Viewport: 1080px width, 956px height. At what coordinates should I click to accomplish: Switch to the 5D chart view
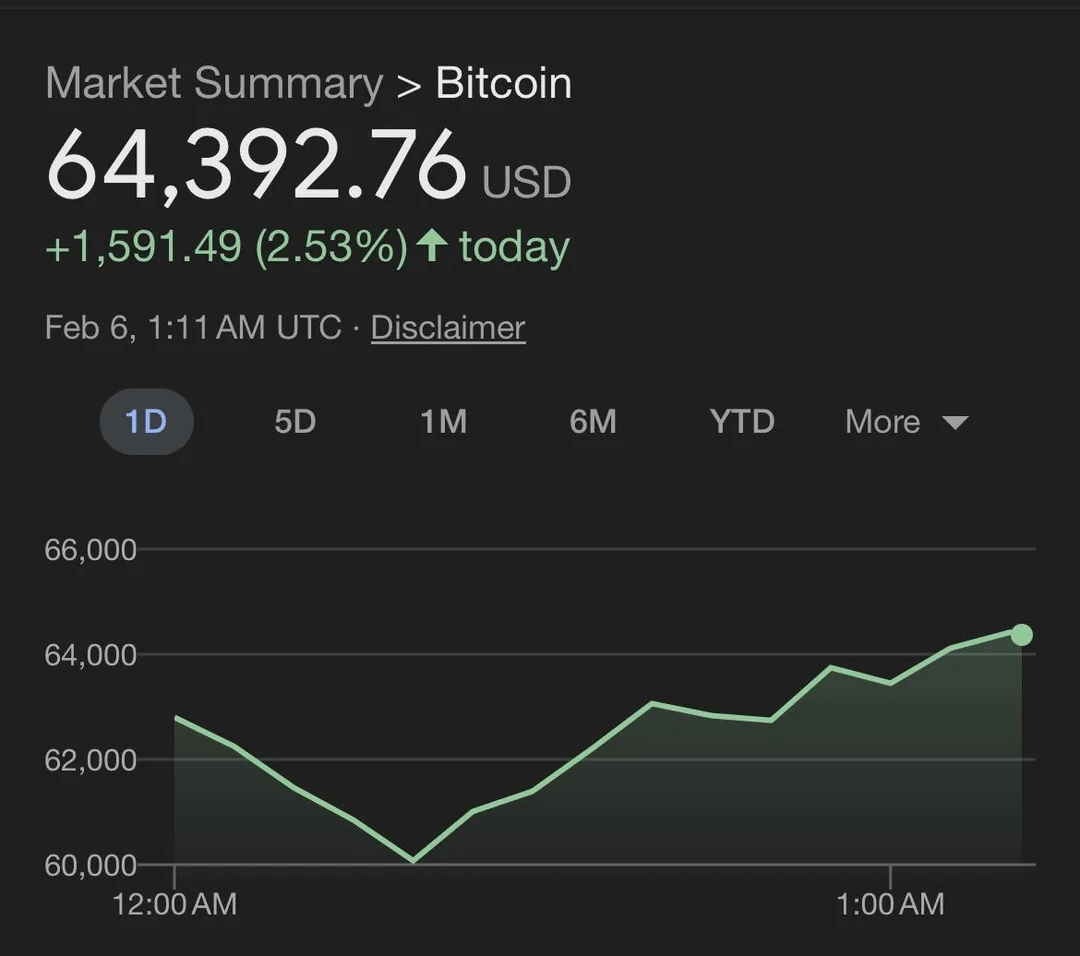point(295,422)
